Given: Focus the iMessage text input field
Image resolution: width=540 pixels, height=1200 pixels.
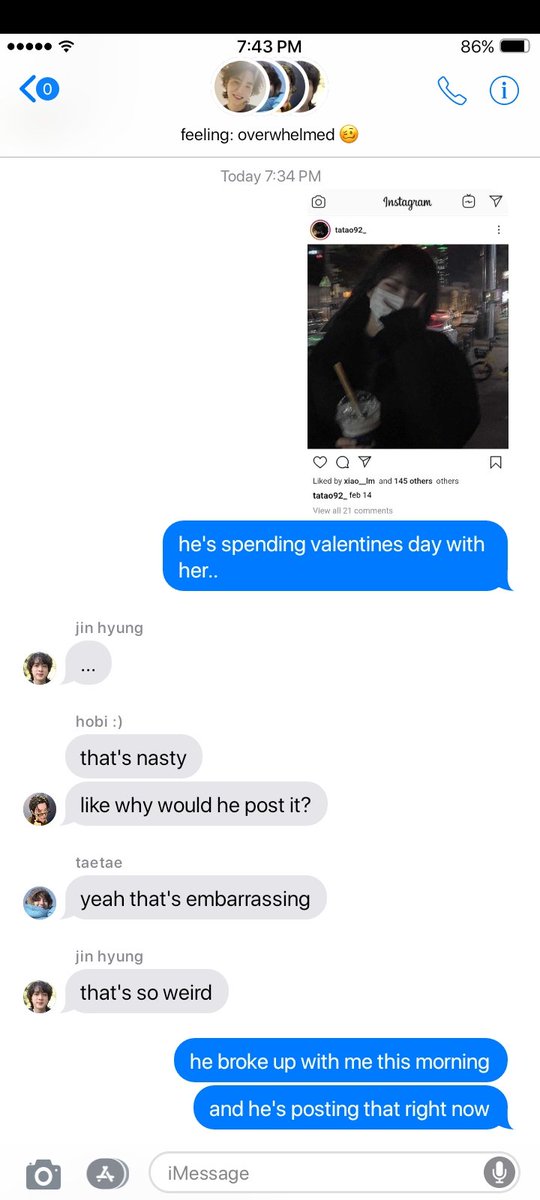Looking at the screenshot, I should (x=334, y=1172).
